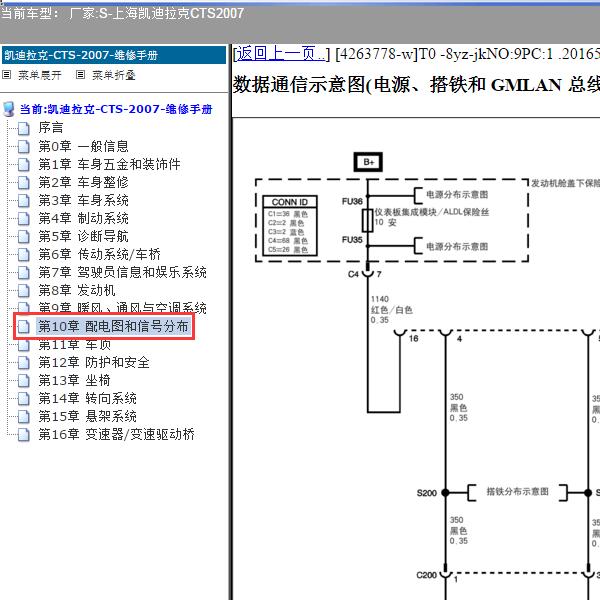The image size is (600, 600).
Task: Click 电源分布示意图 reference next to FU36
Action: 457,195
